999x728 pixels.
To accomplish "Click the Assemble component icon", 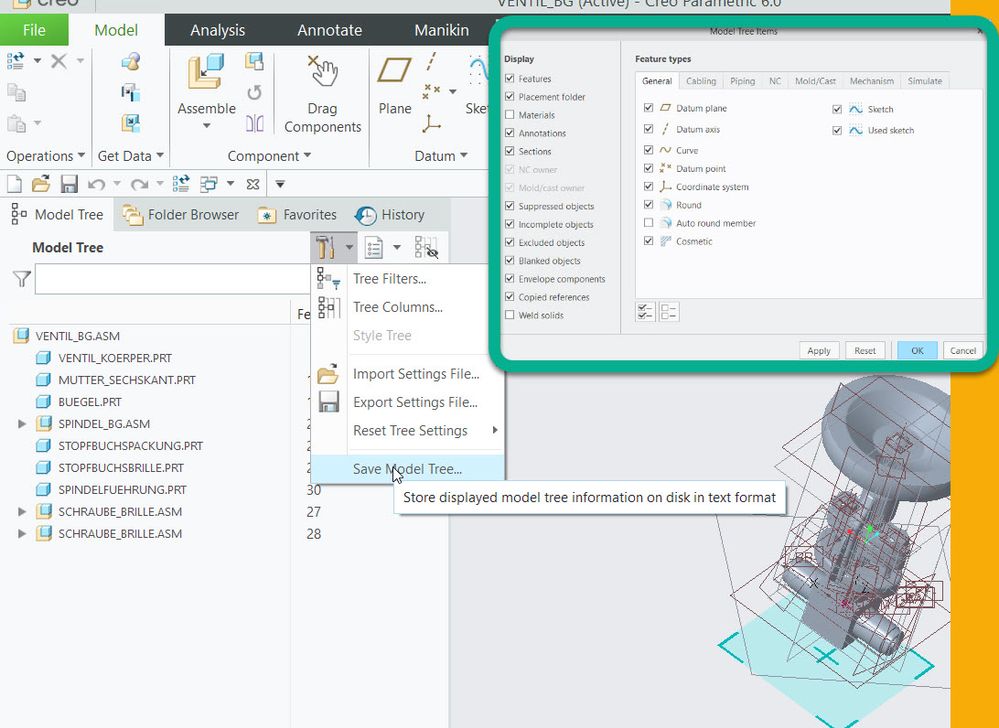I will click(x=206, y=73).
